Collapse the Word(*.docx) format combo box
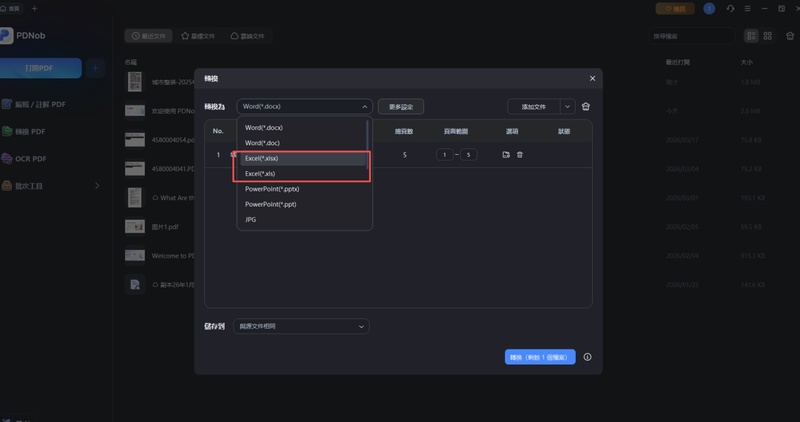This screenshot has width=800, height=422. click(x=304, y=106)
